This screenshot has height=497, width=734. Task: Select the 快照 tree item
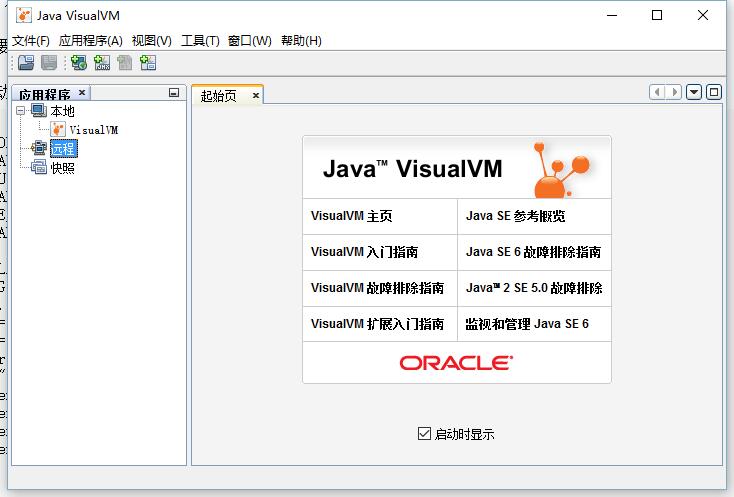[x=62, y=168]
